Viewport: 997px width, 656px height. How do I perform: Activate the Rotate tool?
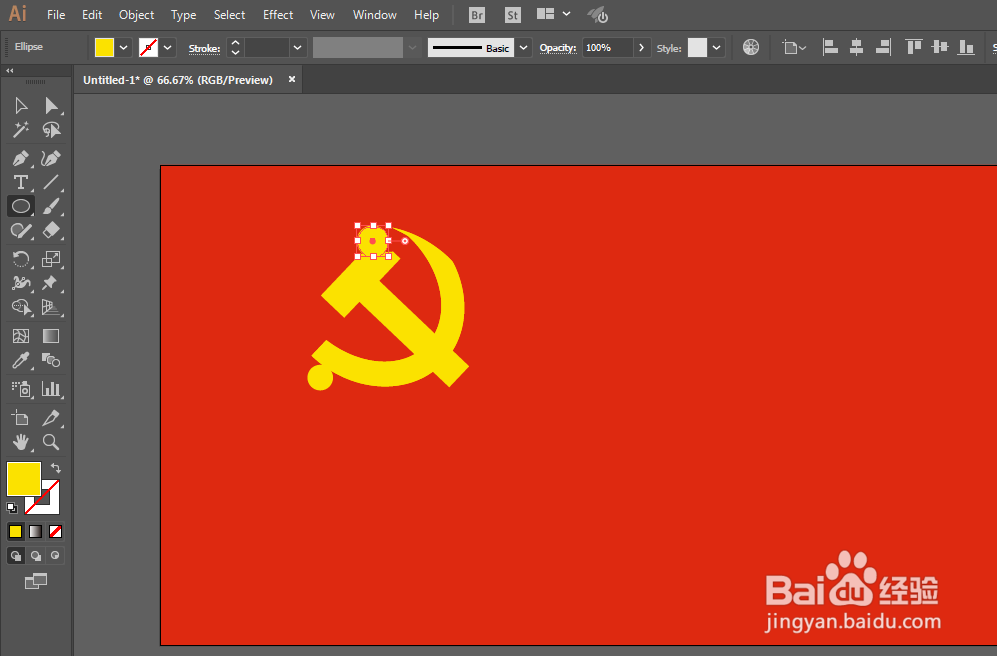pos(20,259)
